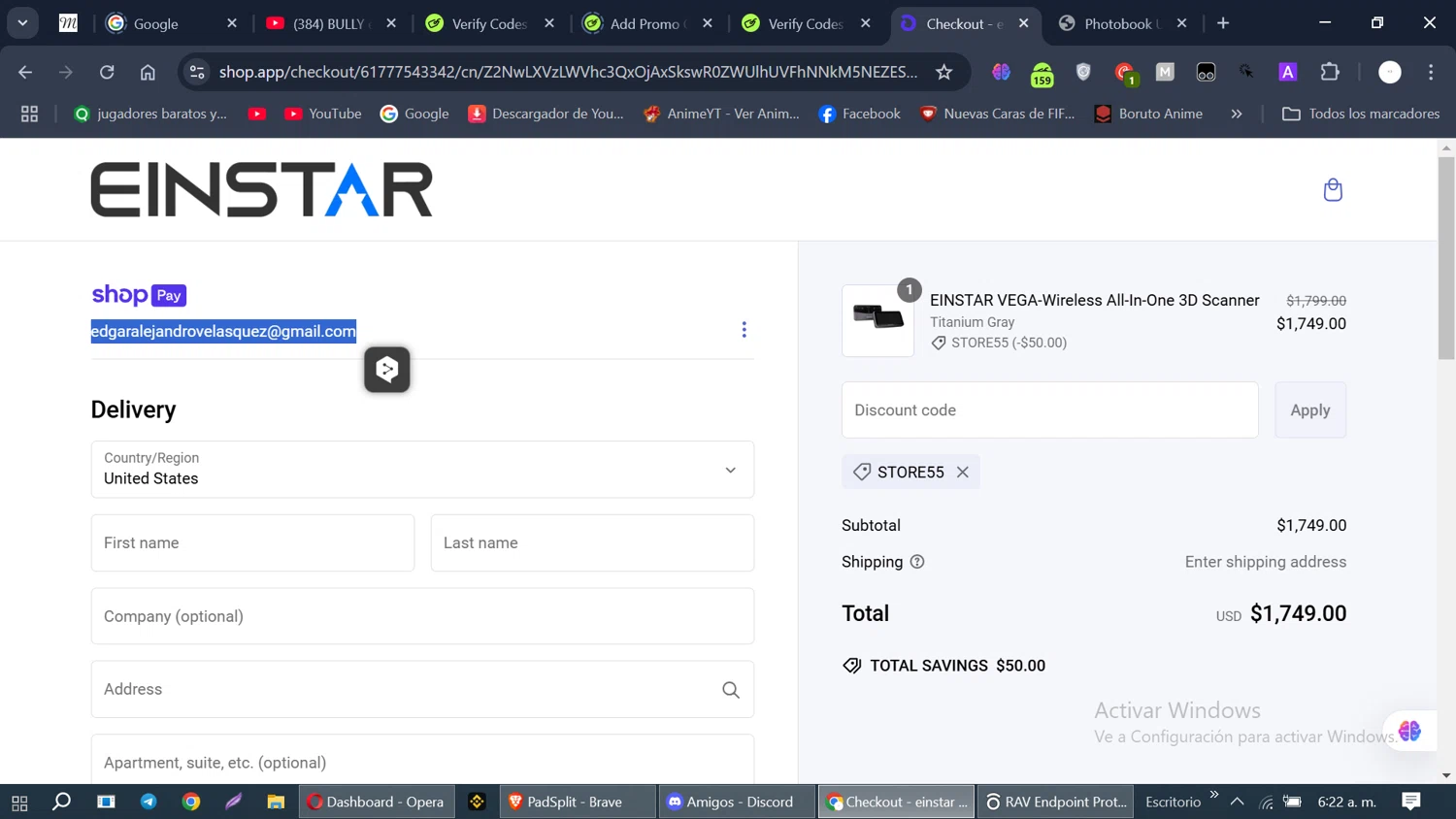Go back to the previous page

click(25, 72)
